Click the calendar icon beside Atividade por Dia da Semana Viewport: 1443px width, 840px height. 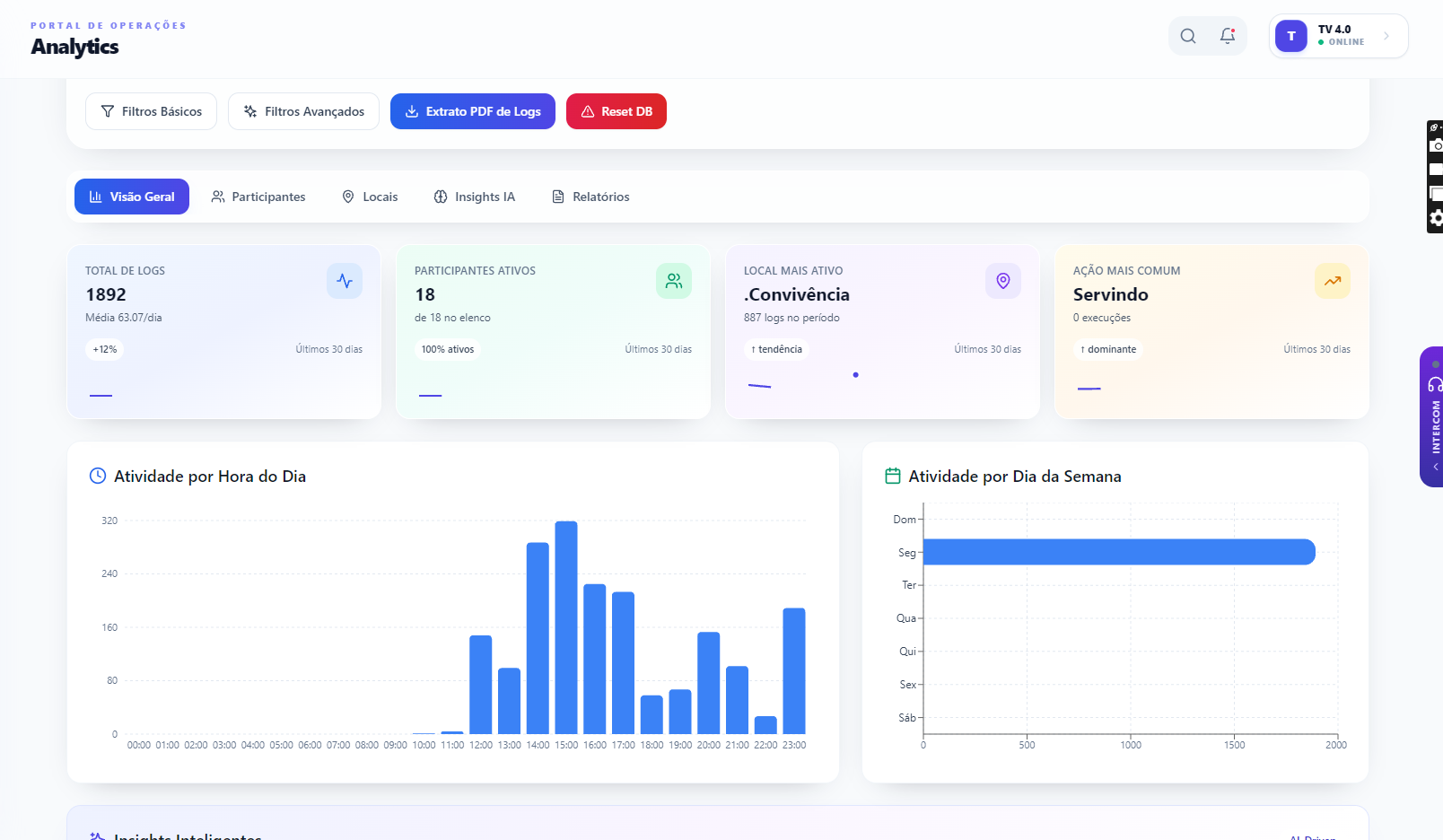pyautogui.click(x=893, y=476)
